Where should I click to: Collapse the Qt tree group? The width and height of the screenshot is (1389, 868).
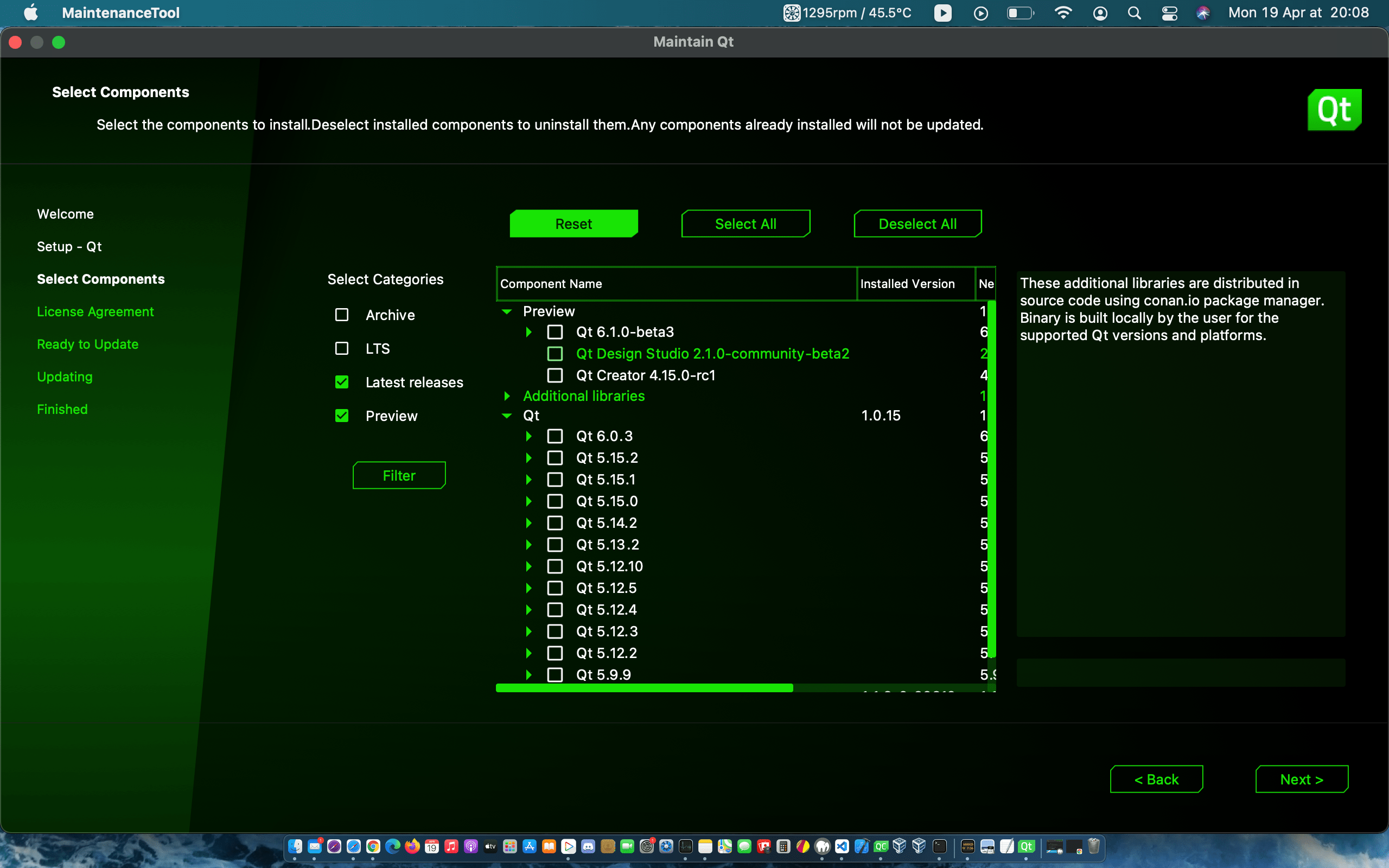tap(507, 416)
